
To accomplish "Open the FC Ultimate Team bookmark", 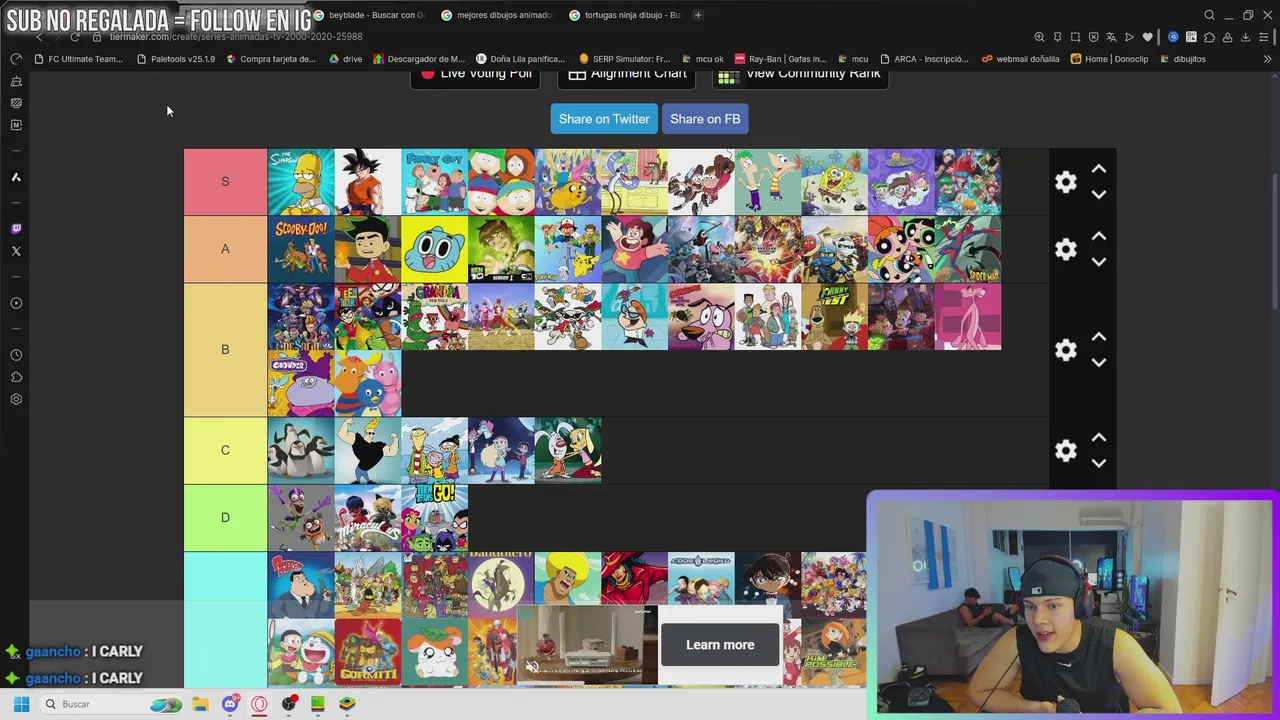I will [x=78, y=59].
